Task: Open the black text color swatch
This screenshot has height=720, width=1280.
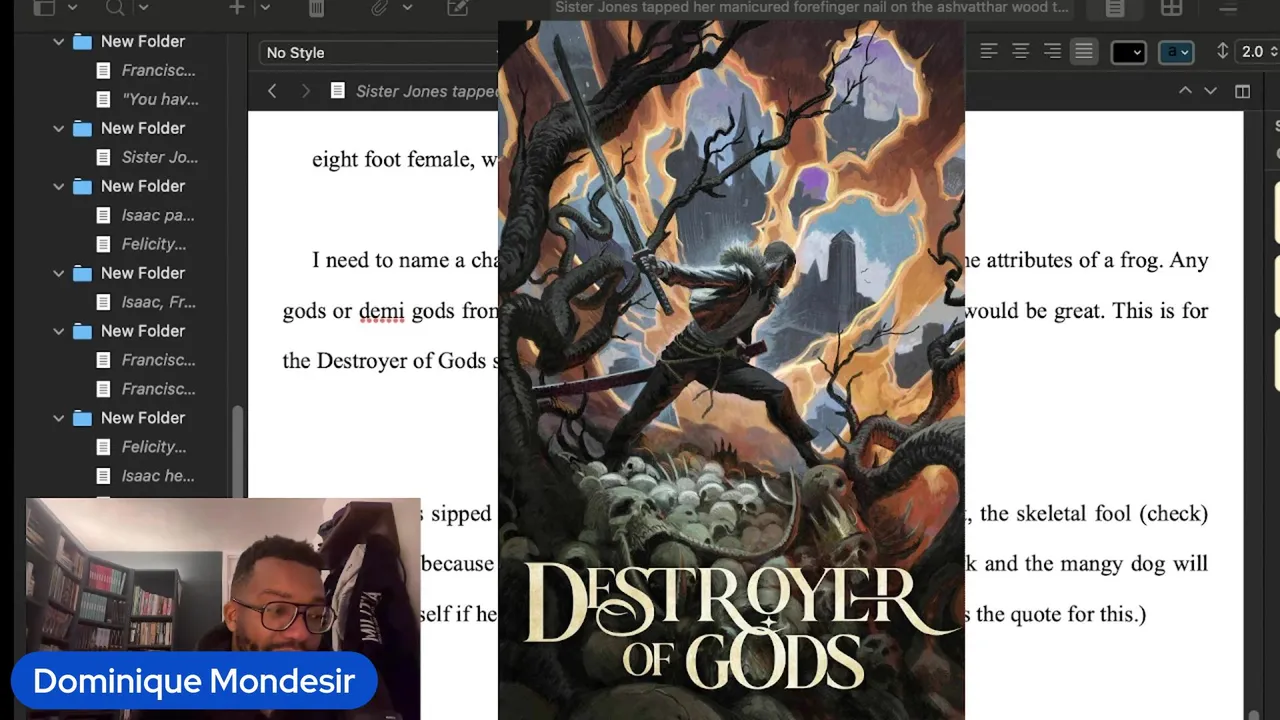Action: click(1128, 52)
